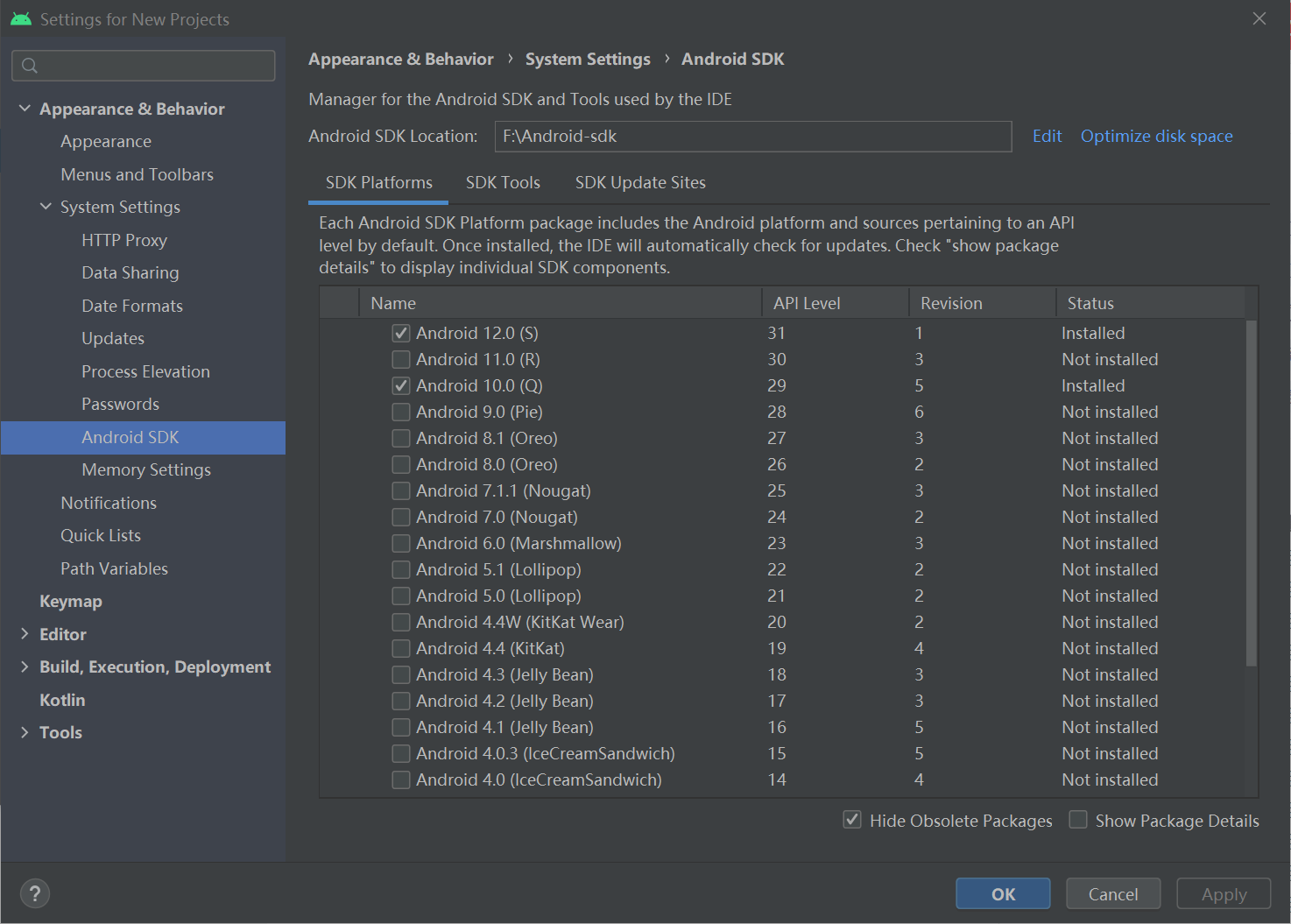
Task: Open the Keymap settings page
Action: tap(71, 601)
